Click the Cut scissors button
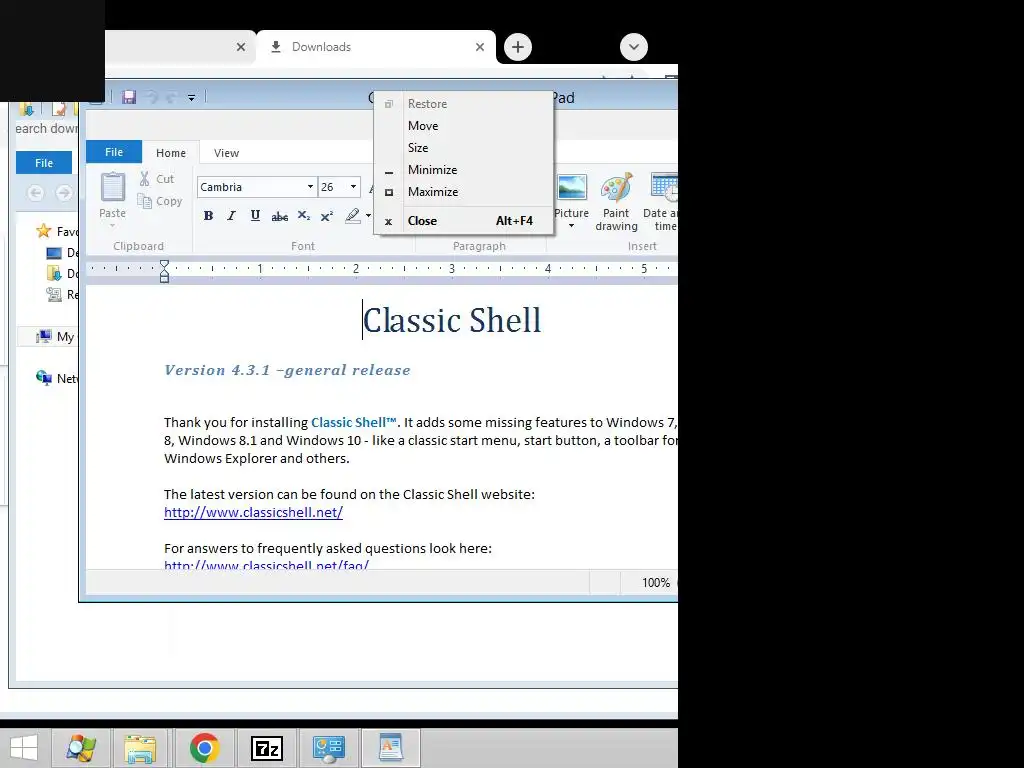The image size is (1024, 768). point(156,178)
